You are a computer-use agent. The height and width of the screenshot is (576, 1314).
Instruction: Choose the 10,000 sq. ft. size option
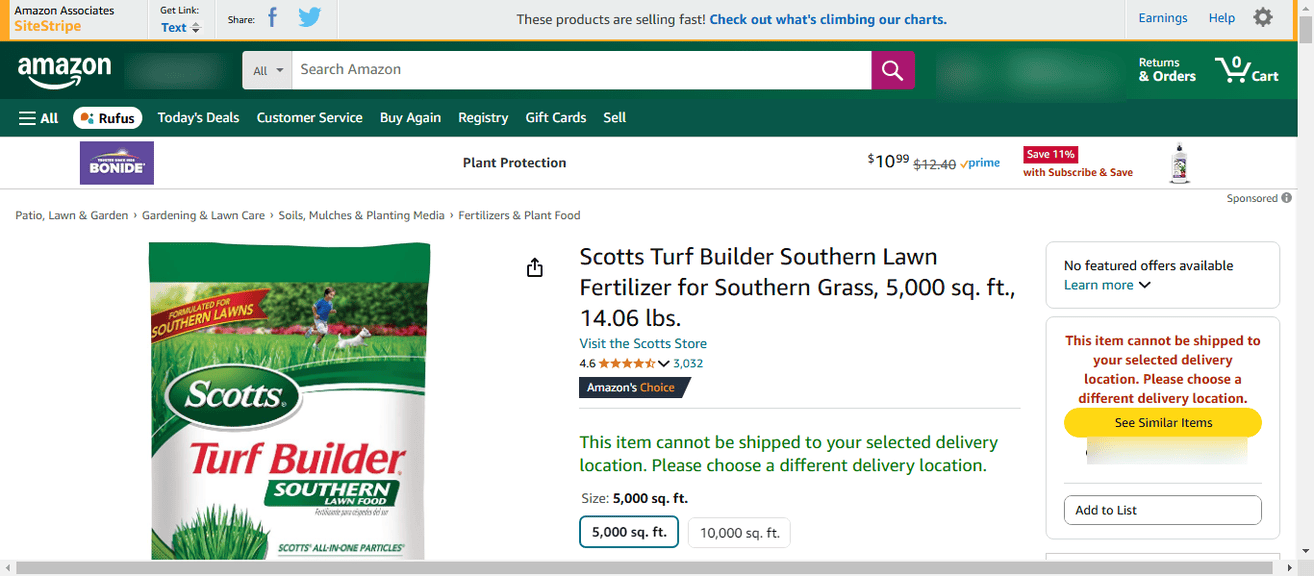pos(739,533)
